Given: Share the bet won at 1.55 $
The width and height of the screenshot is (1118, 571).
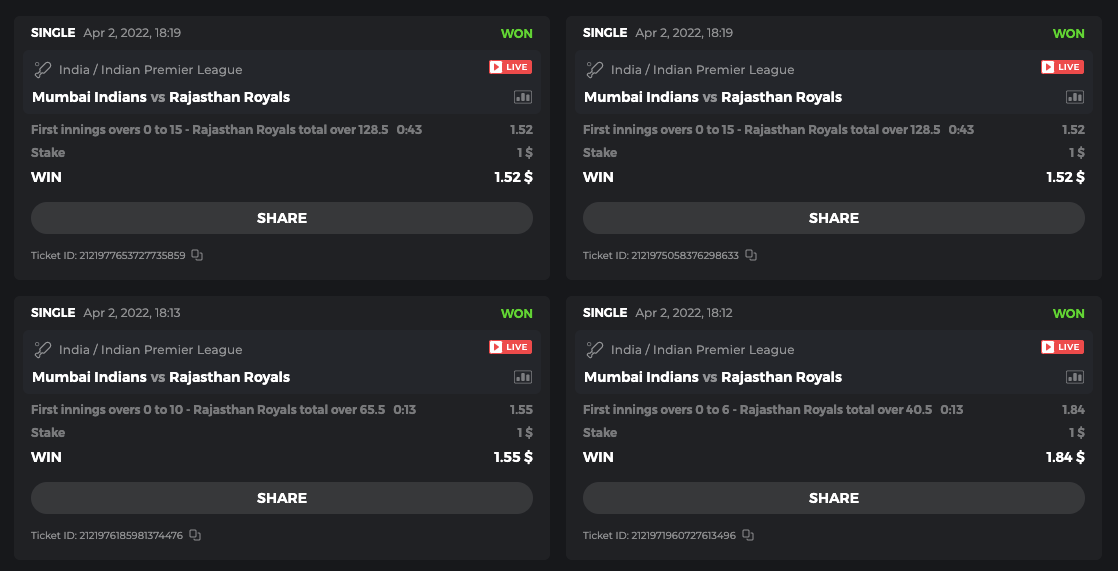Looking at the screenshot, I should (x=282, y=498).
